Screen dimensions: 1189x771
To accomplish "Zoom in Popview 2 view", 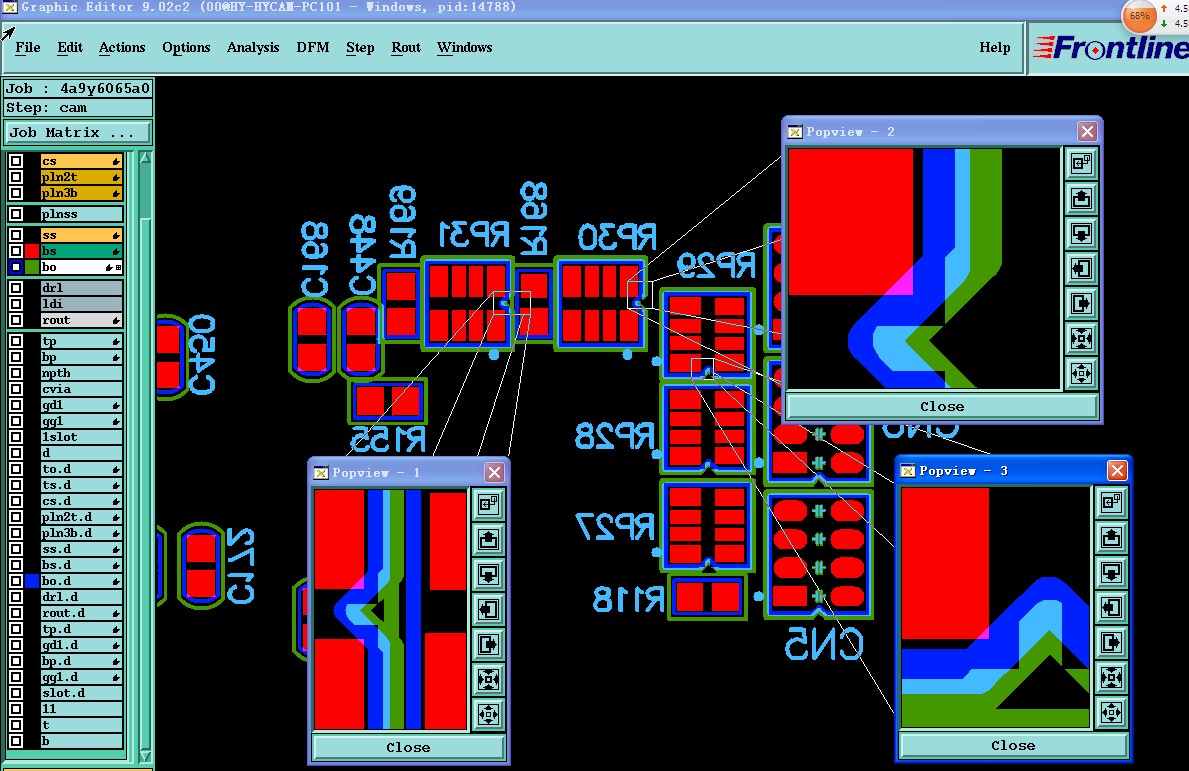I will [x=1081, y=338].
